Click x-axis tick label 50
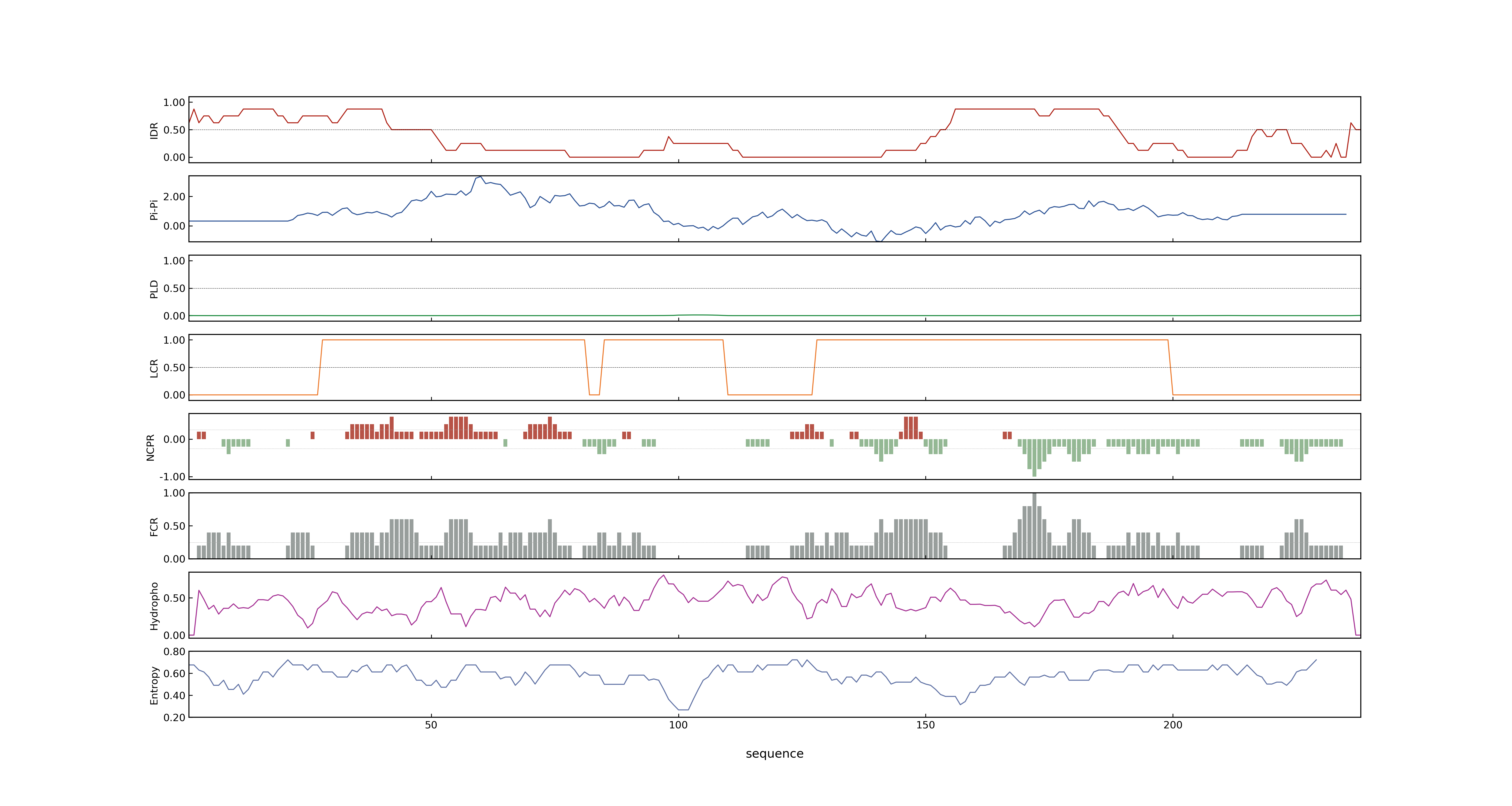This screenshot has width=1512, height=806. pos(431,725)
